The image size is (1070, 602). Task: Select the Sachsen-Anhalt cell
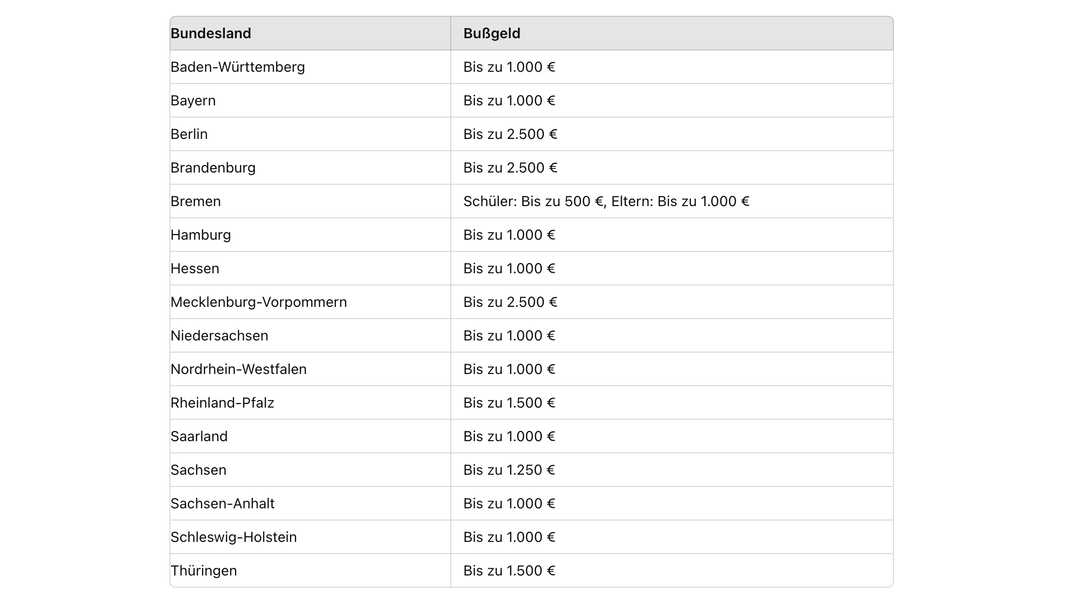[x=222, y=504]
